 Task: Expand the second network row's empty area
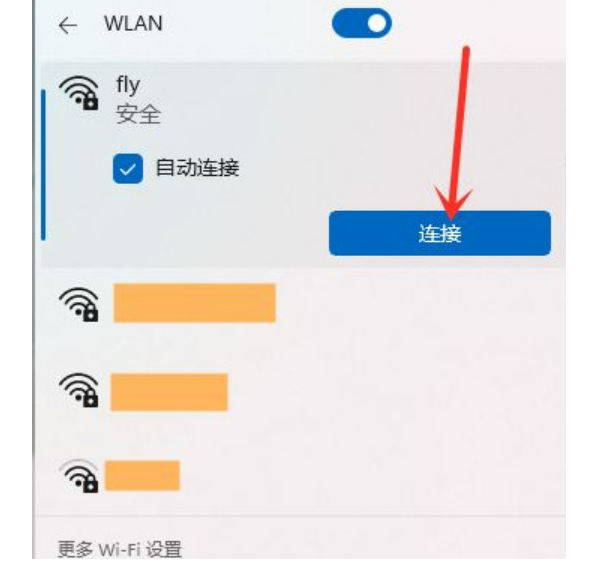420,303
